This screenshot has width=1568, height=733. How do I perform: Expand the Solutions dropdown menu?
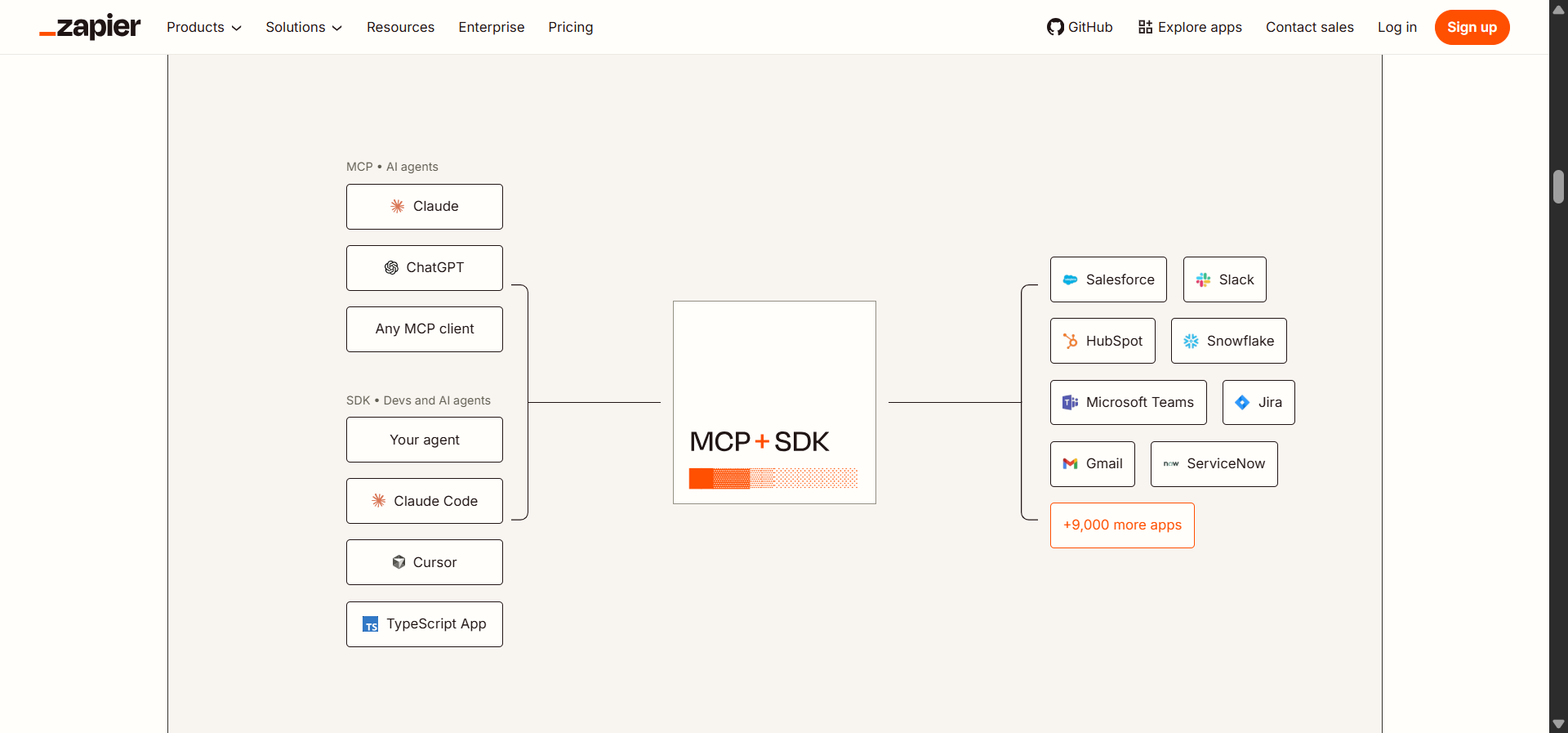tap(304, 27)
